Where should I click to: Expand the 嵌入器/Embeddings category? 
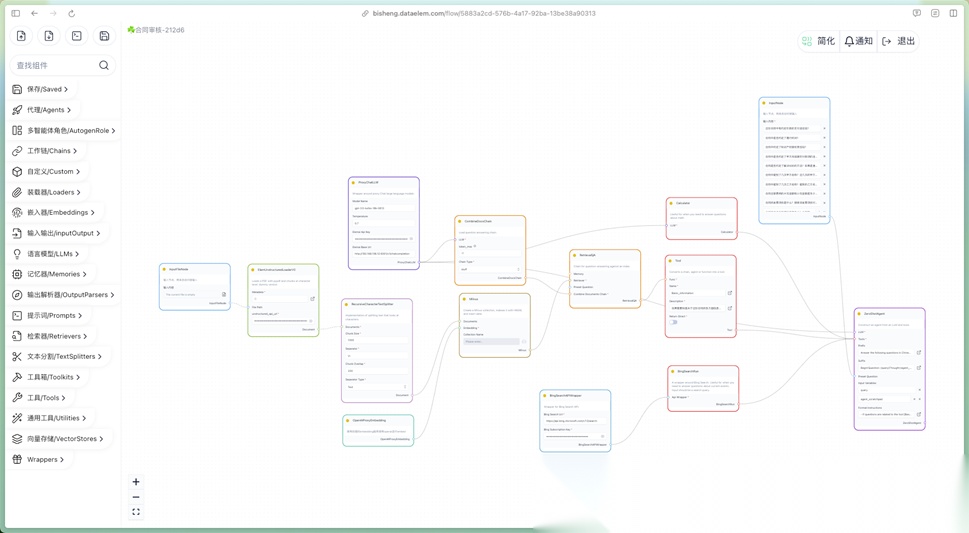pos(54,212)
